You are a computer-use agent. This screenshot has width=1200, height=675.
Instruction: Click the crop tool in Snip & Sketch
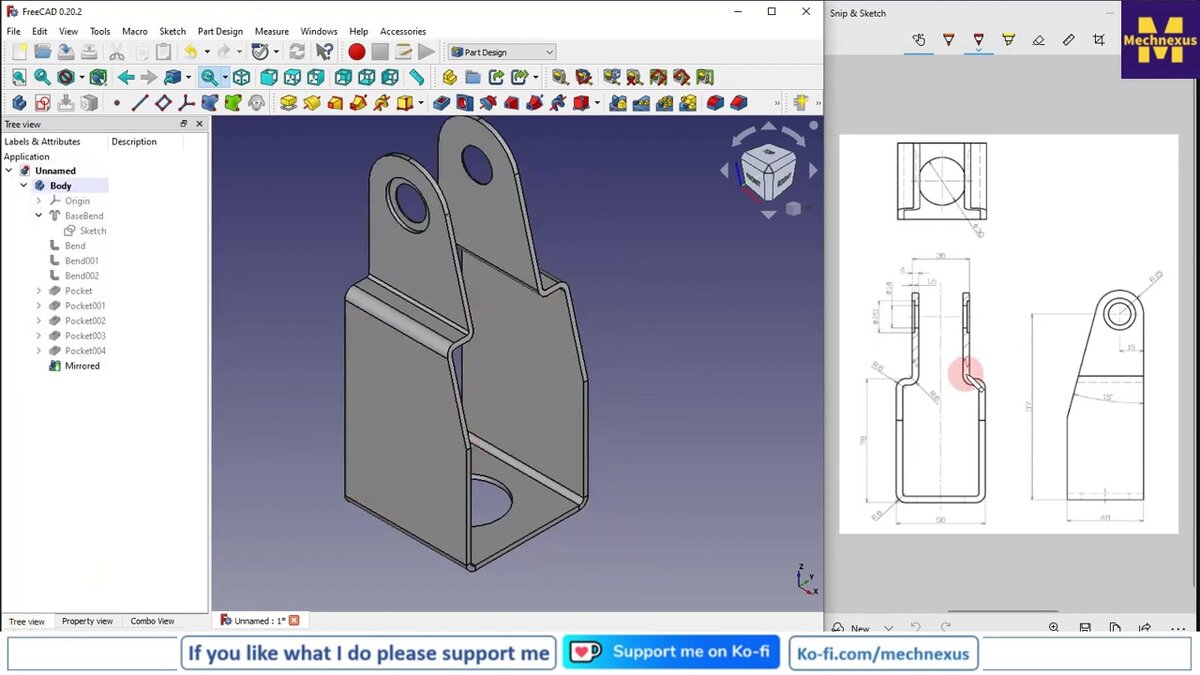1099,40
